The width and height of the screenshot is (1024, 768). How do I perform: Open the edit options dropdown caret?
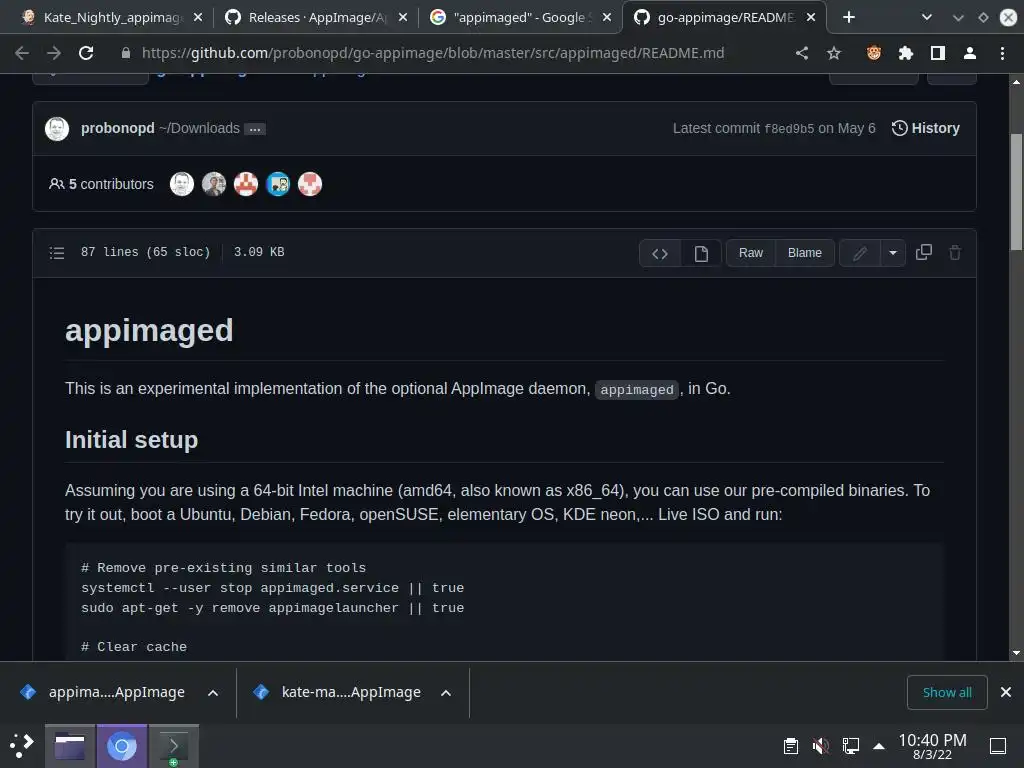893,253
